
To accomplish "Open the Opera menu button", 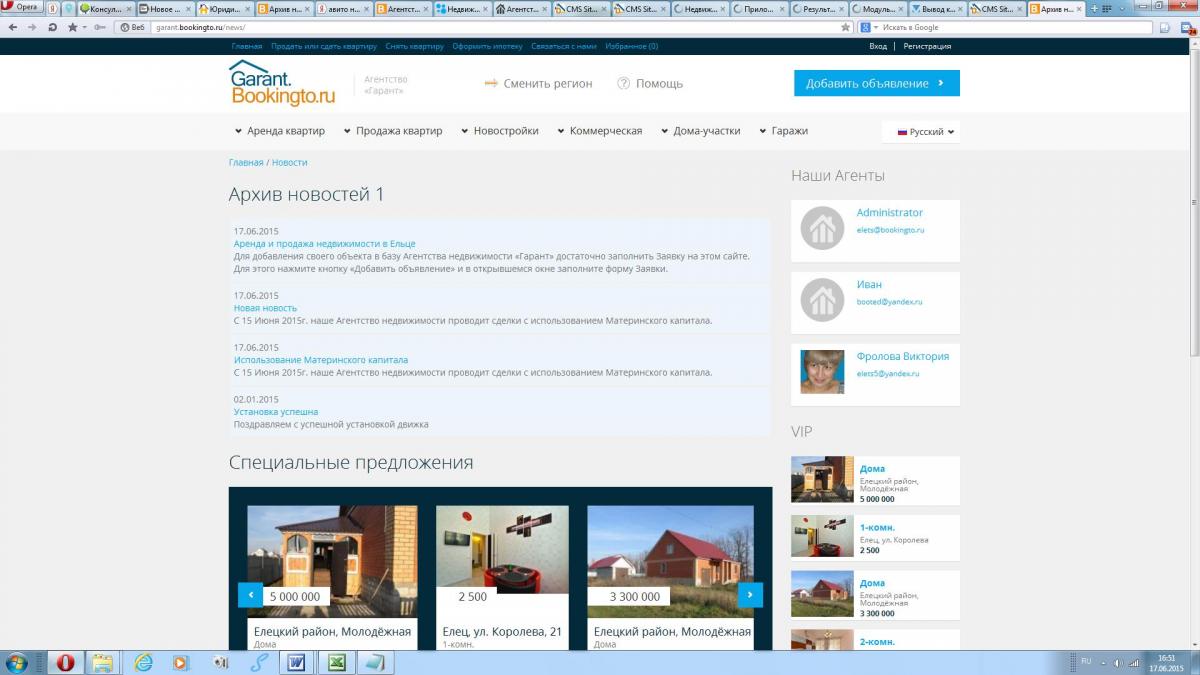I will [x=21, y=7].
